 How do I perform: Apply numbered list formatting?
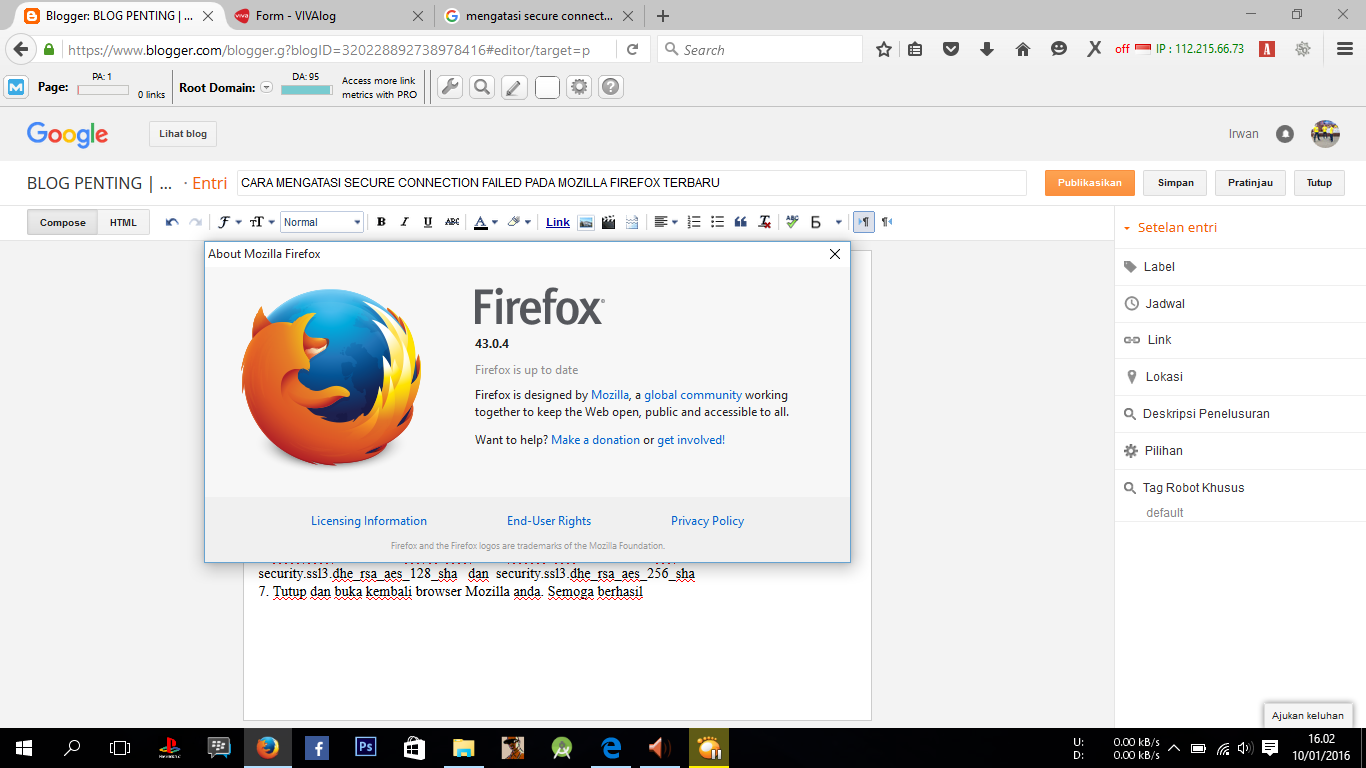694,222
